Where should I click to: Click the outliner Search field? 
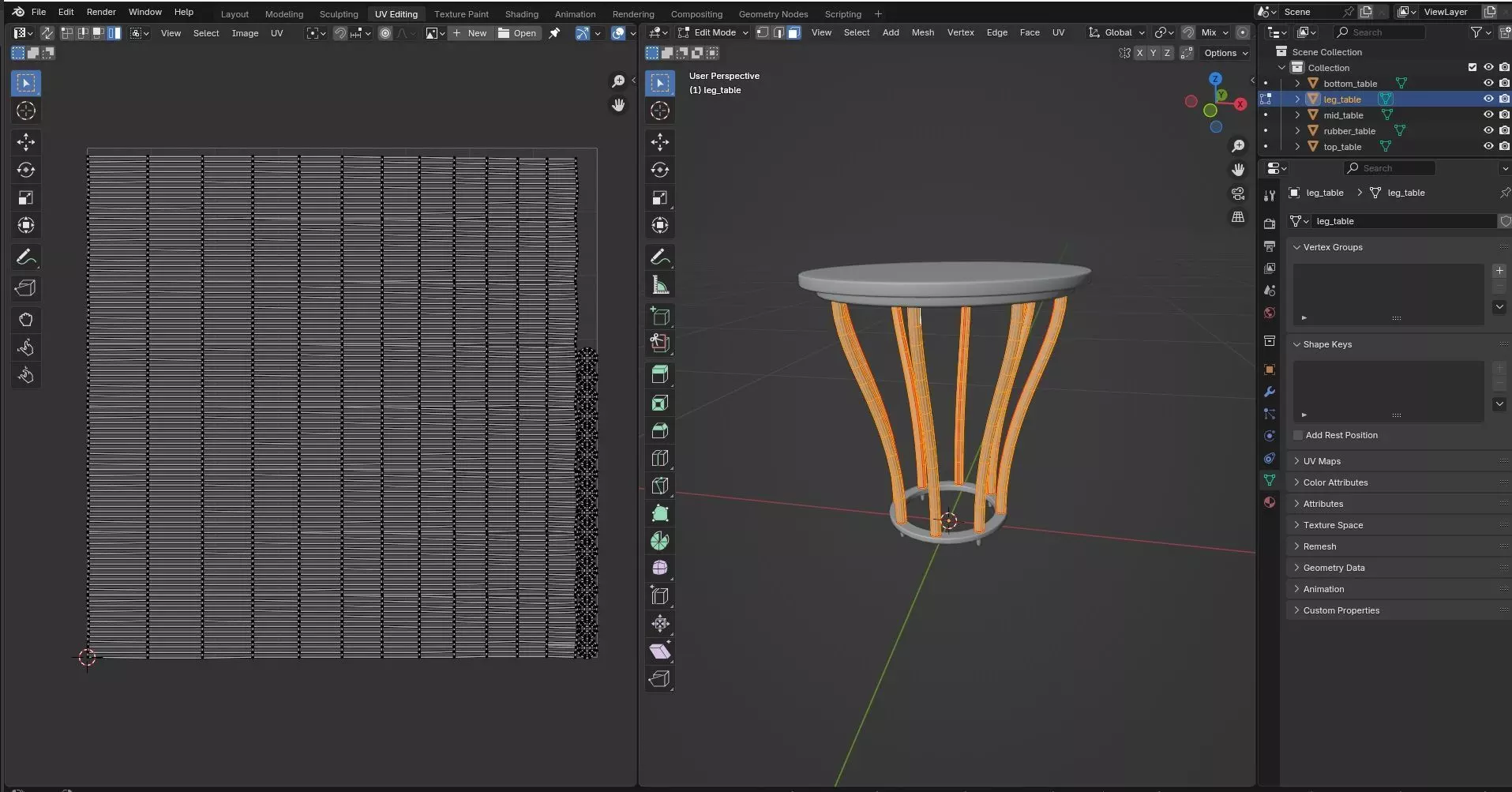(1379, 32)
